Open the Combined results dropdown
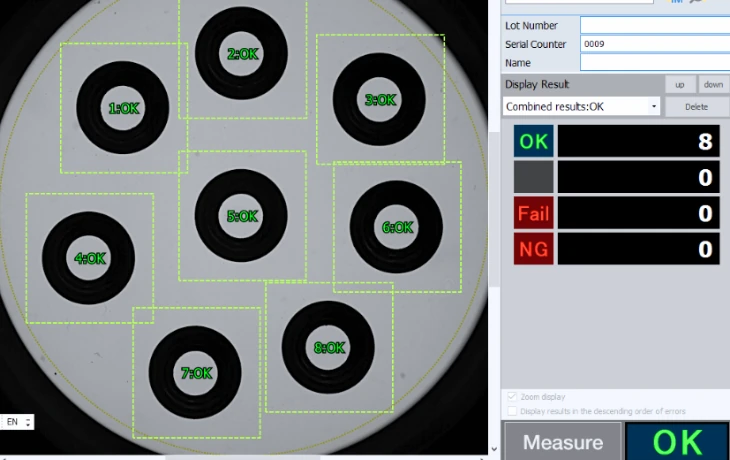Viewport: 730px width, 460px height. click(x=581, y=106)
